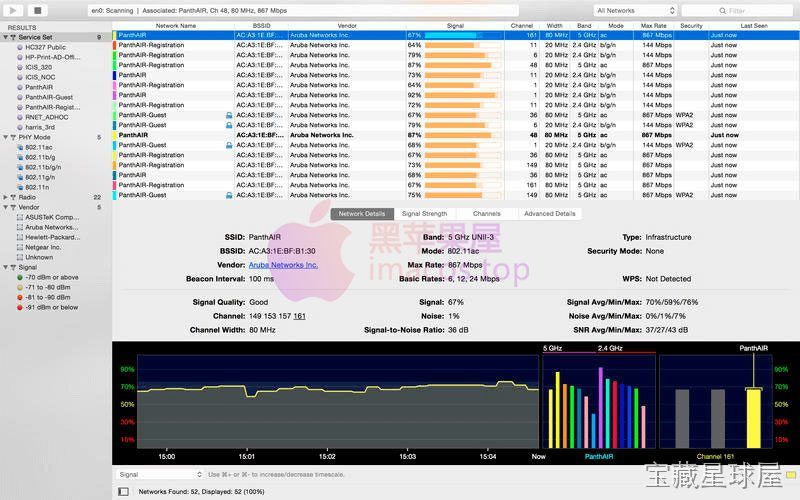Collapse the Vendor group
This screenshot has width=800, height=500.
(6, 207)
